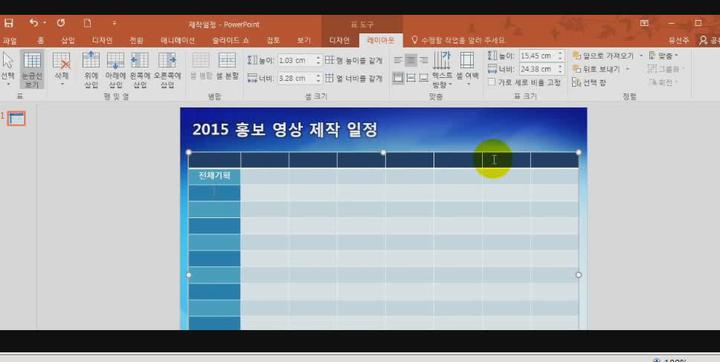Center cell text vertically
This screenshot has height=362, width=720.
pos(411,78)
